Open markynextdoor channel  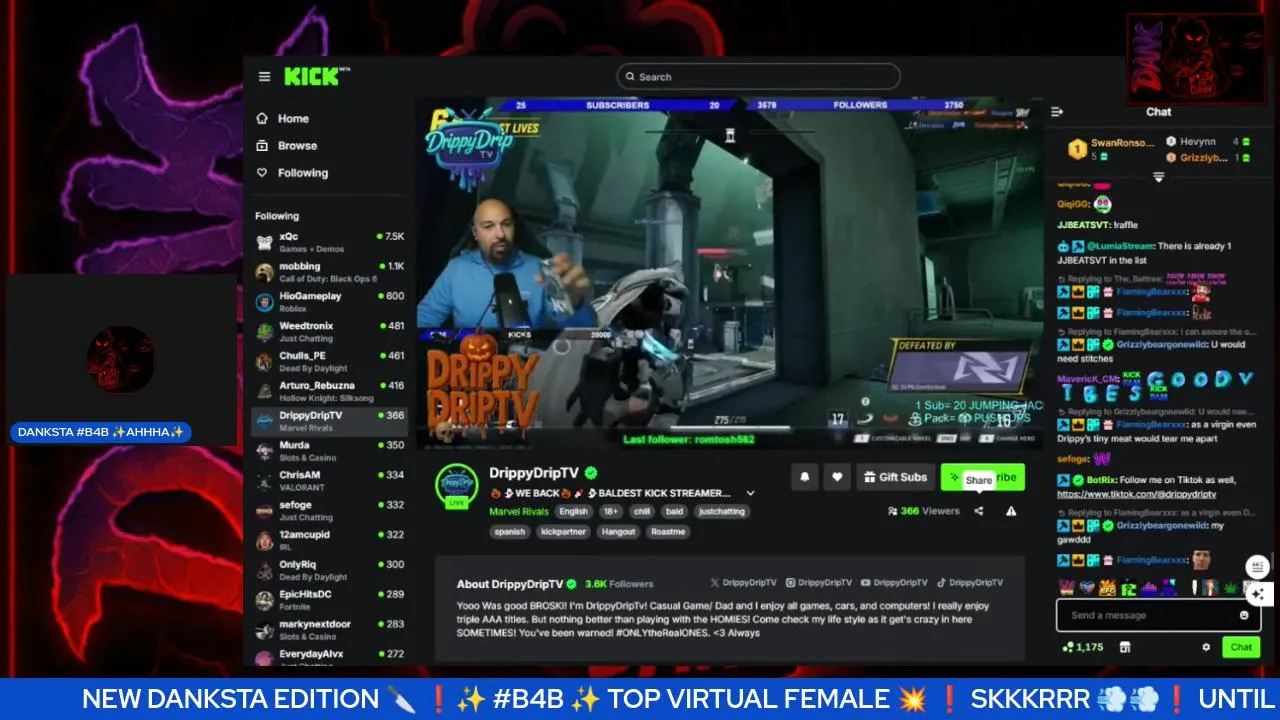point(329,629)
